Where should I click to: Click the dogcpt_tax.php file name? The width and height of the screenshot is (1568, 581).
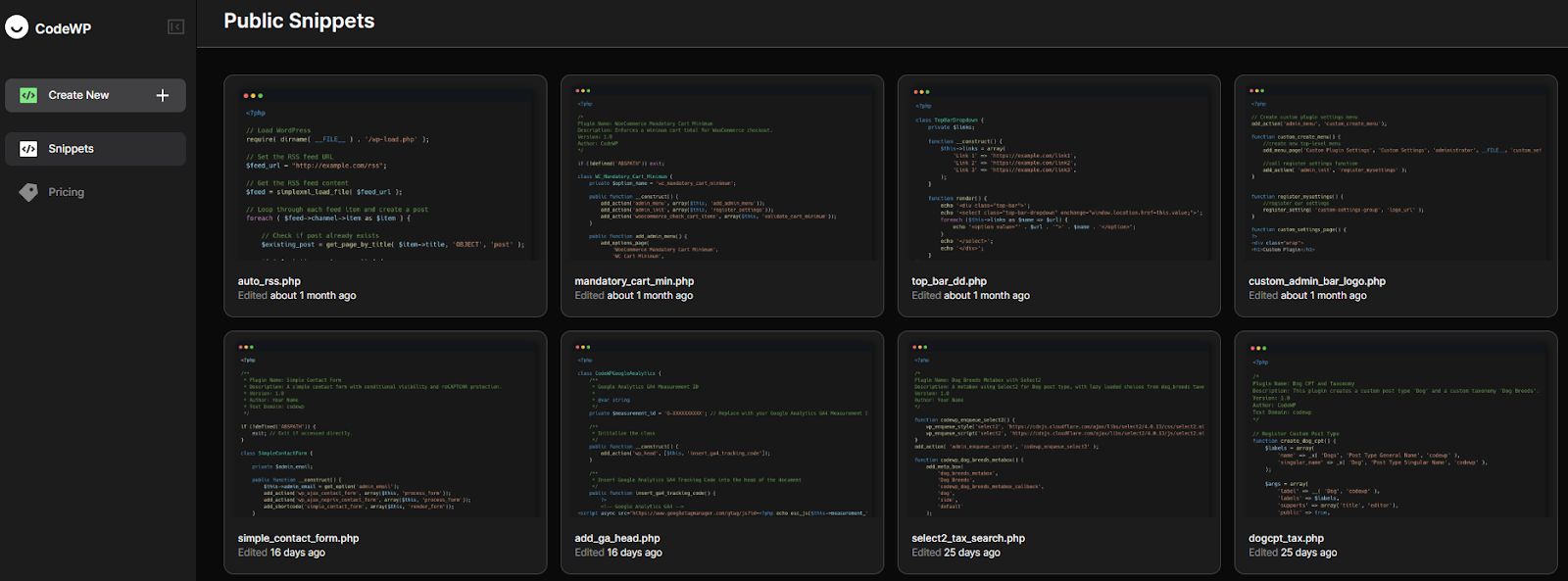coord(1287,538)
